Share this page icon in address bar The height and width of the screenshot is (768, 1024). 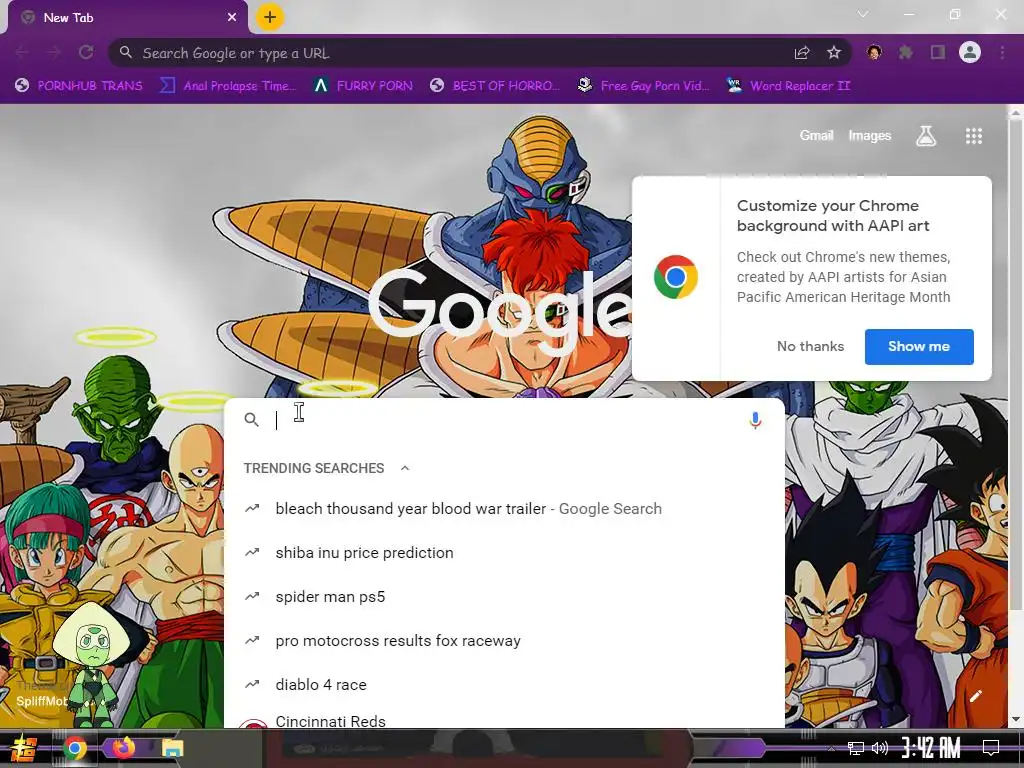click(x=802, y=53)
